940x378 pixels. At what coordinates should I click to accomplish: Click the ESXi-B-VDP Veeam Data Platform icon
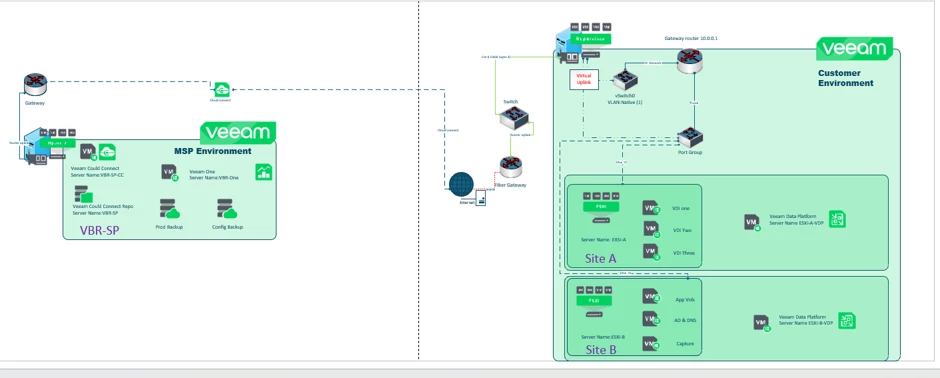[846, 320]
